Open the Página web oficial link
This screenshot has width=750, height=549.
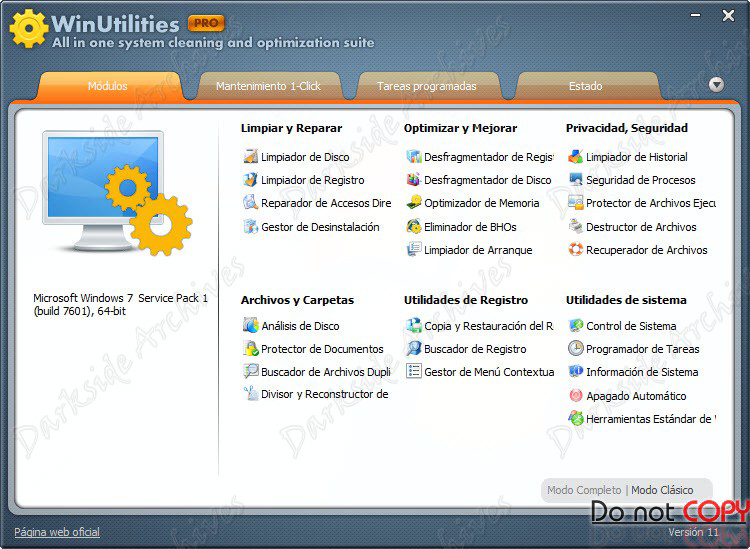[x=57, y=532]
